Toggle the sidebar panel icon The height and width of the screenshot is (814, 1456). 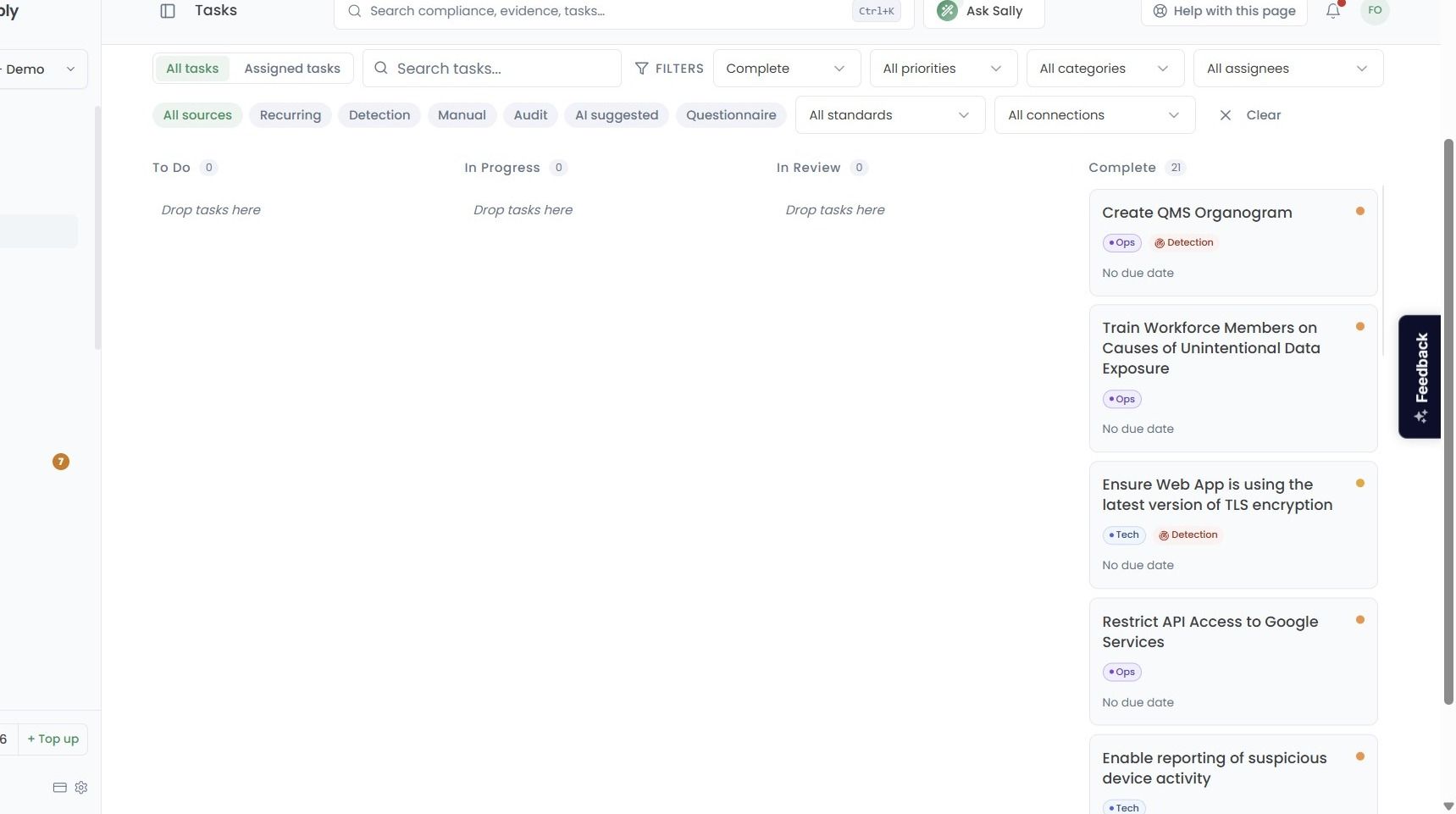[168, 11]
